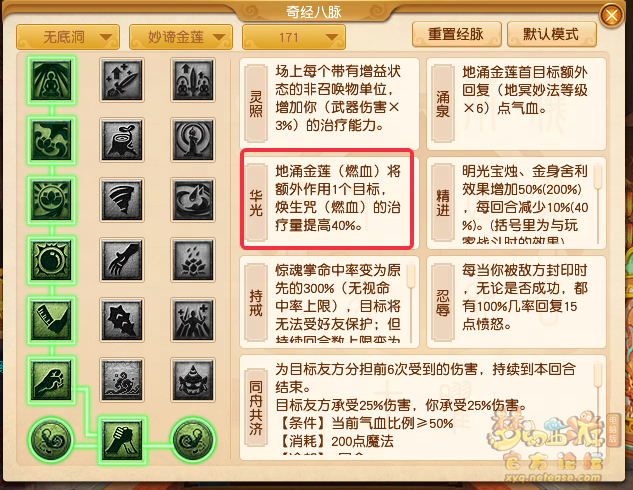
Task: Click the 默认模式 default mode button
Action: click(x=551, y=34)
